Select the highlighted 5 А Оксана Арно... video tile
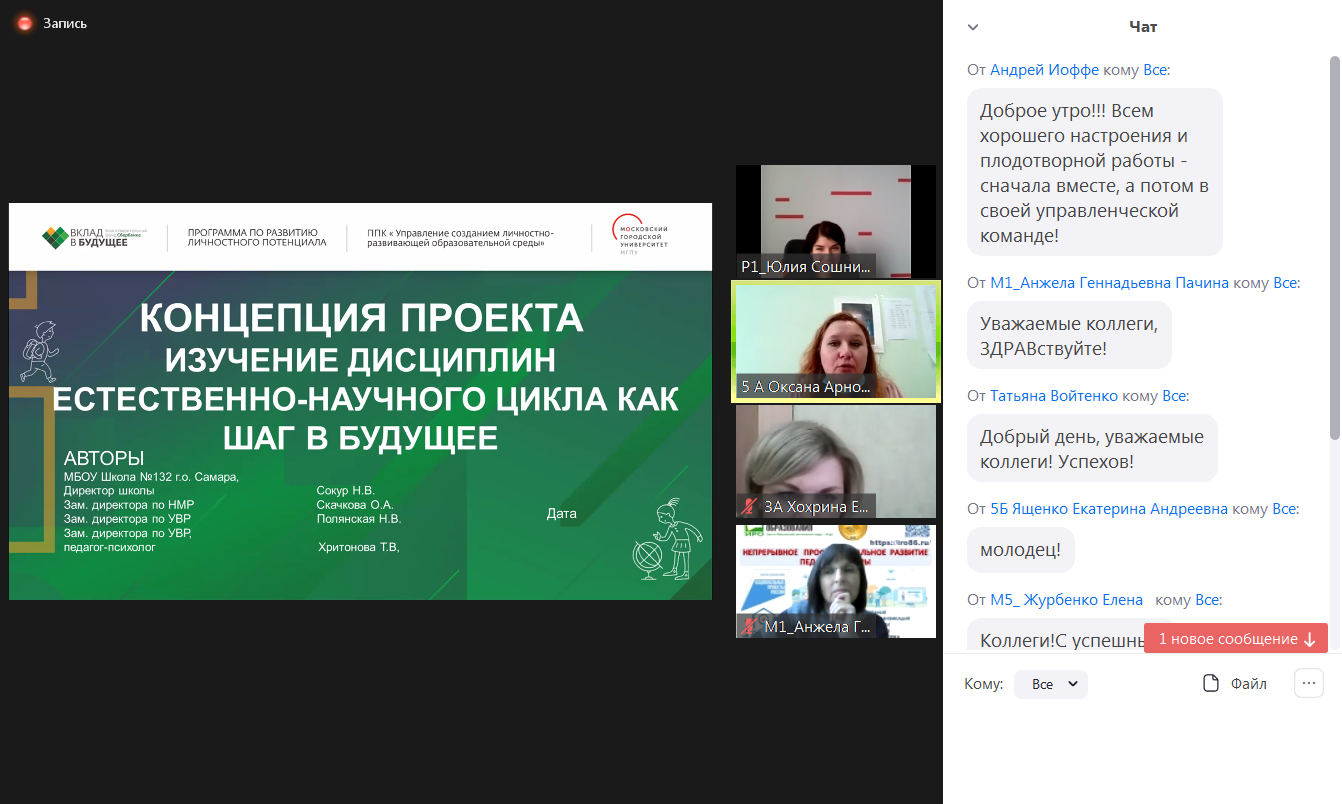This screenshot has width=1342, height=804. 835,341
